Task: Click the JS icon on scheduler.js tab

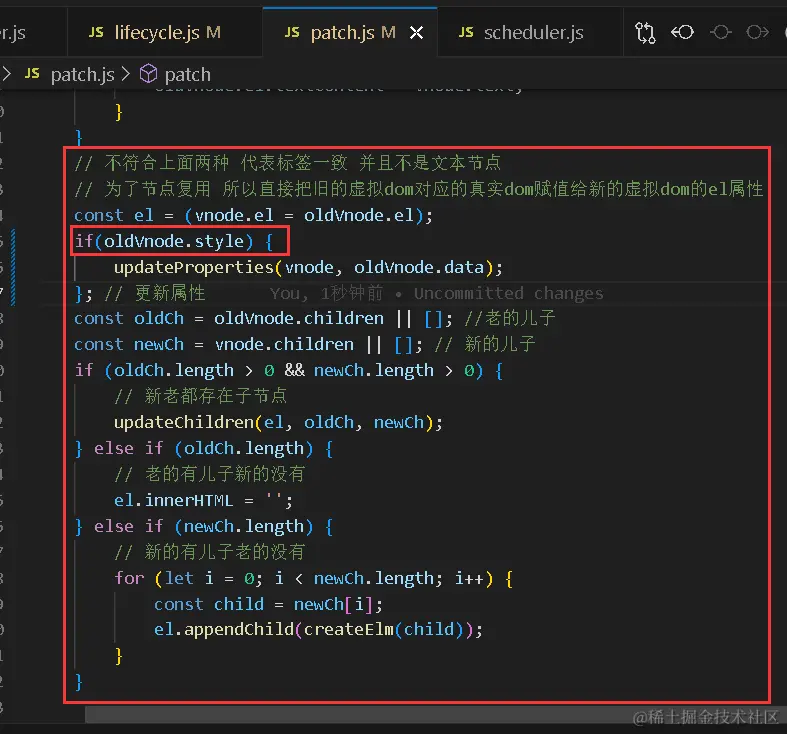Action: [x=466, y=33]
